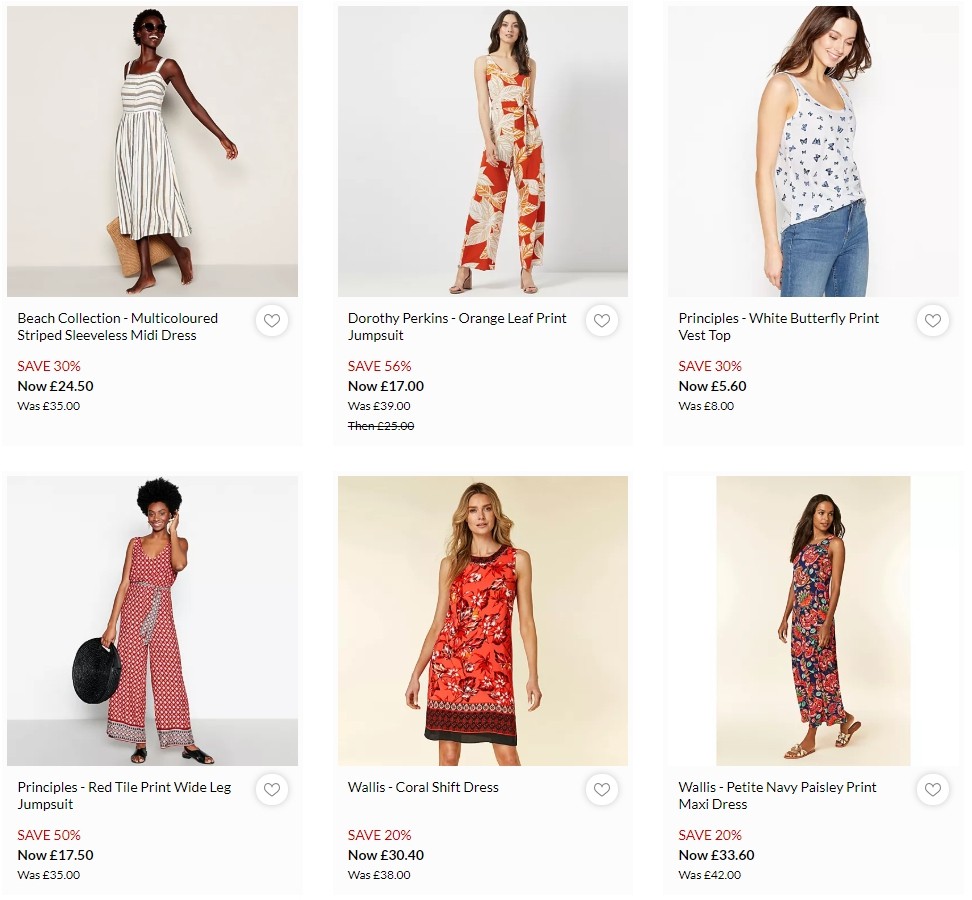Screen dimensions: 972x900
Task: Add the Navy Paisley Maxi Dress to wishlist
Action: pos(933,790)
